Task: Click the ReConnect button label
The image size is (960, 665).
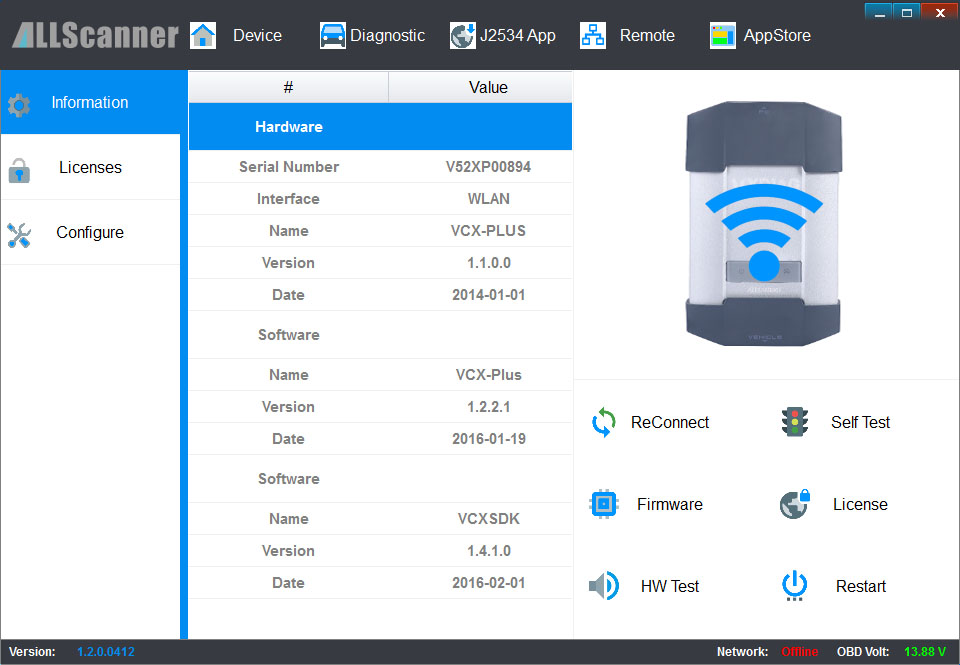Action: (670, 423)
